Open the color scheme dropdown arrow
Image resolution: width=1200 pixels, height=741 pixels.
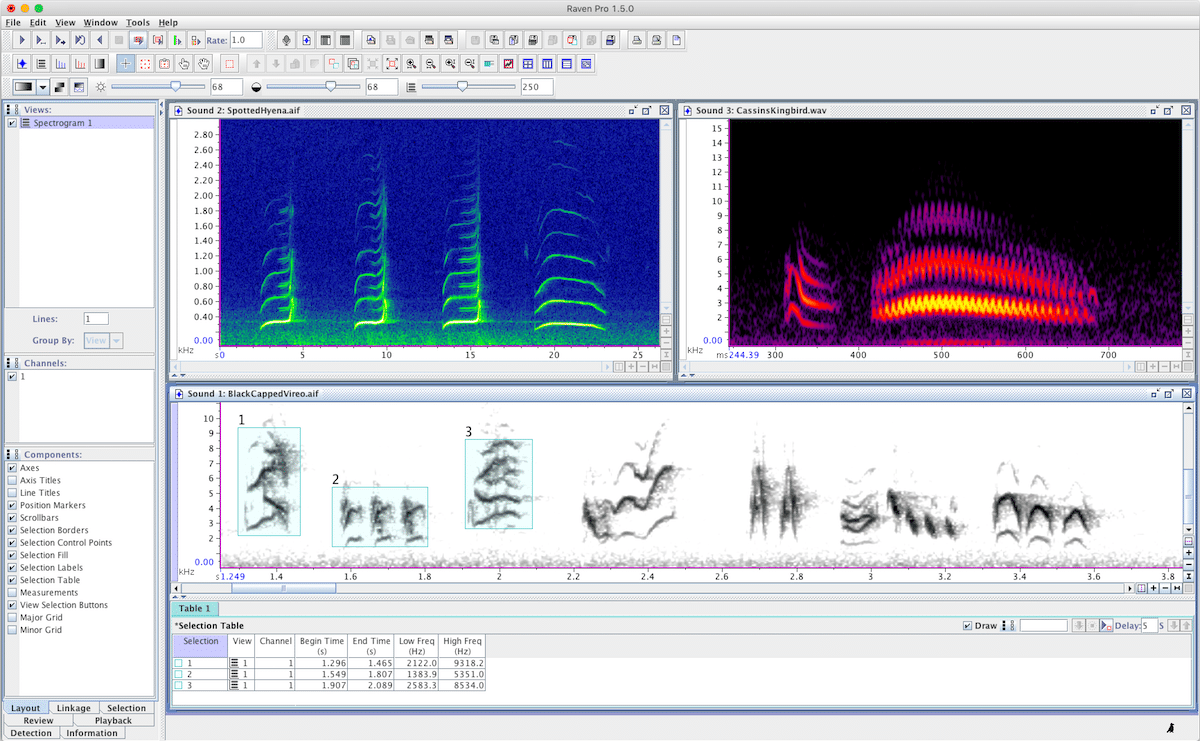[43, 87]
